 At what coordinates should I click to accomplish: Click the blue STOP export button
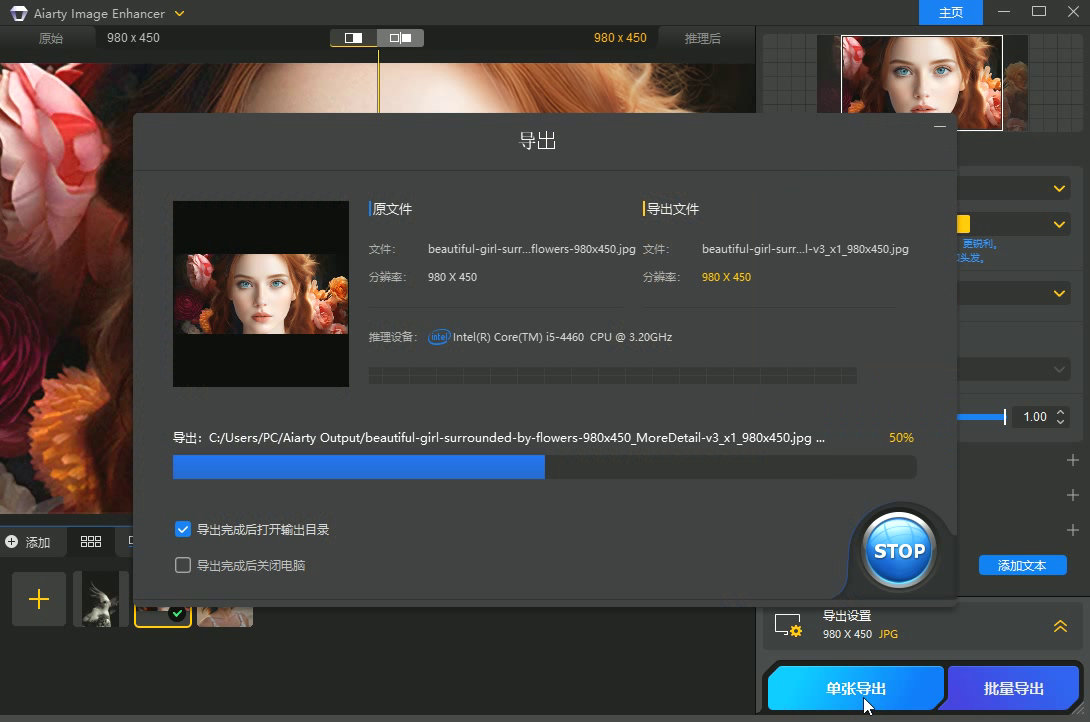(x=899, y=551)
